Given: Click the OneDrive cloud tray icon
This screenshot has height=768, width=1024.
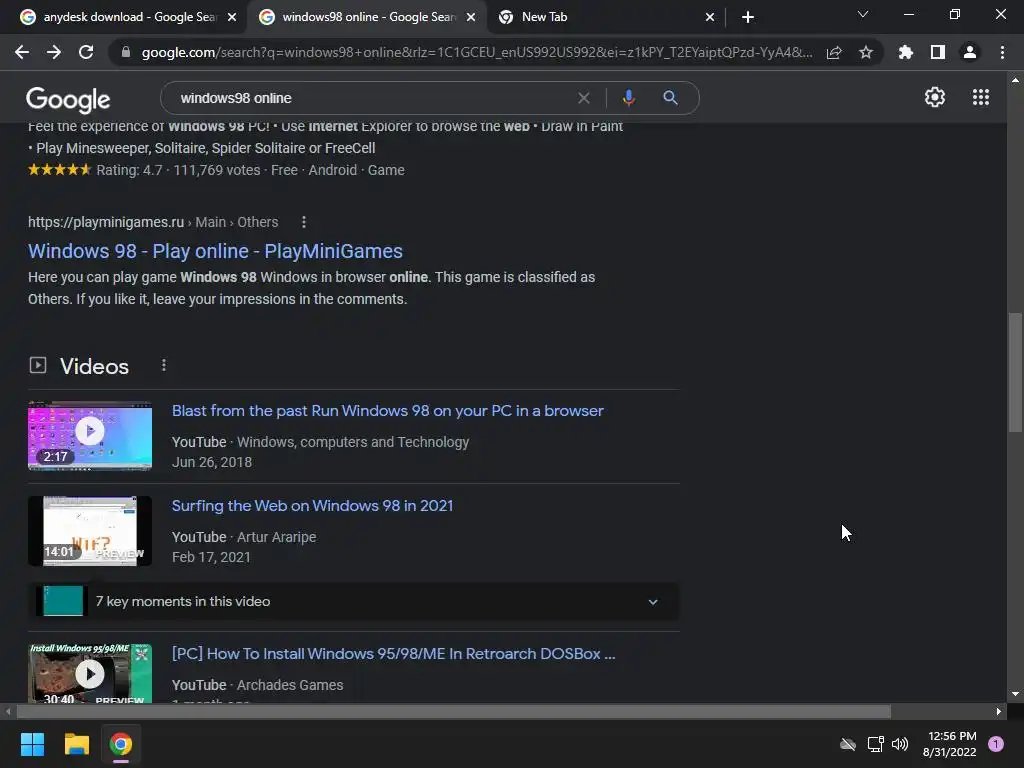Looking at the screenshot, I should tap(848, 744).
